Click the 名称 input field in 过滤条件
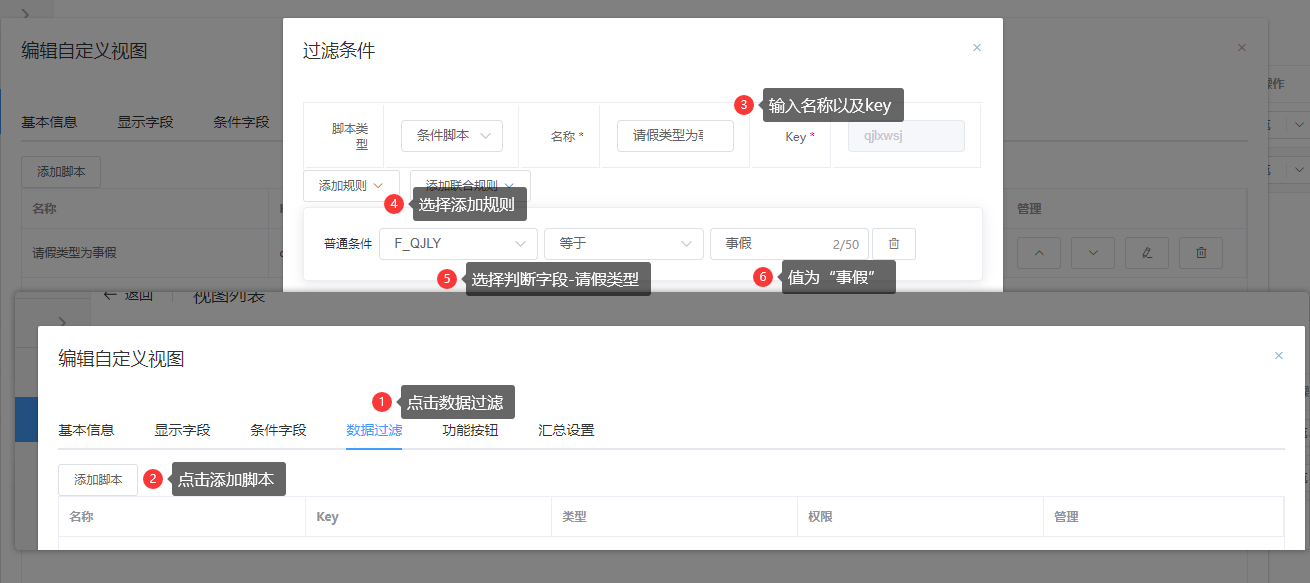The width and height of the screenshot is (1310, 583). tap(675, 136)
